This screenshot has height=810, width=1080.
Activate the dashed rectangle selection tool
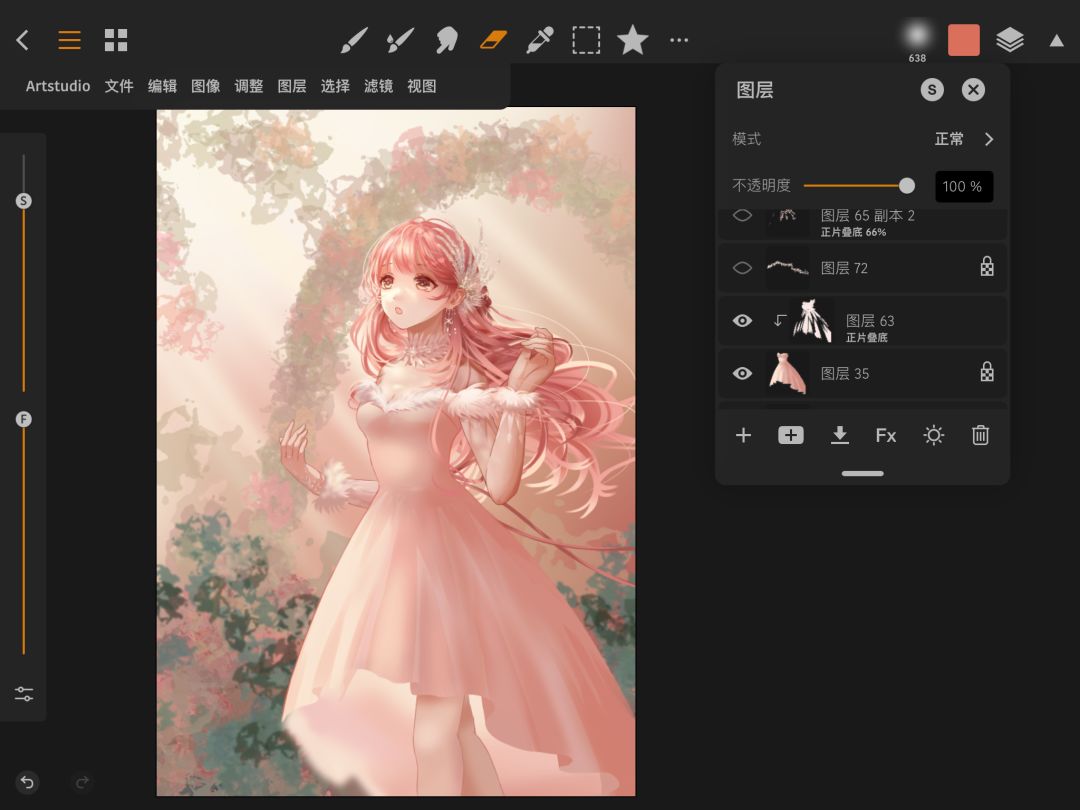pyautogui.click(x=586, y=40)
